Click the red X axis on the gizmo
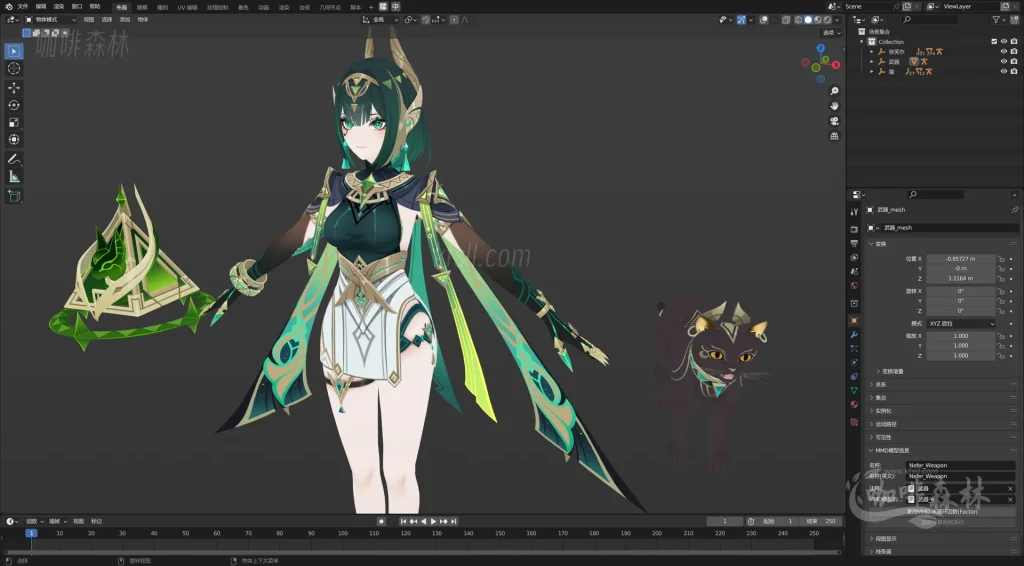The image size is (1024, 566). [x=836, y=65]
